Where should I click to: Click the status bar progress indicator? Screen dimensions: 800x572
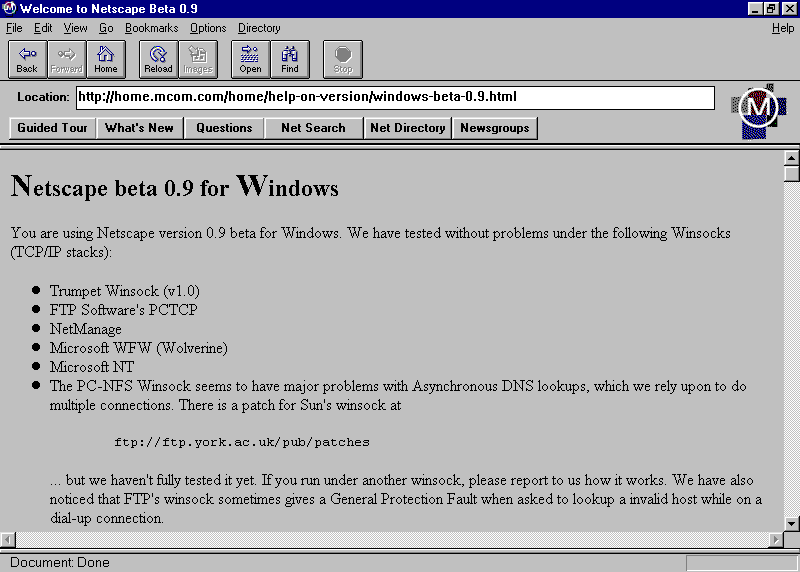click(x=742, y=563)
